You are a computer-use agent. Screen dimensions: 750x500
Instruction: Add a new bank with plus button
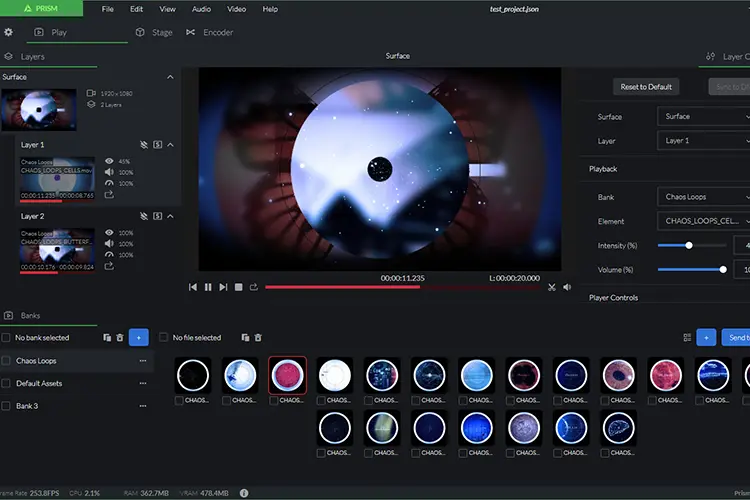click(x=139, y=337)
